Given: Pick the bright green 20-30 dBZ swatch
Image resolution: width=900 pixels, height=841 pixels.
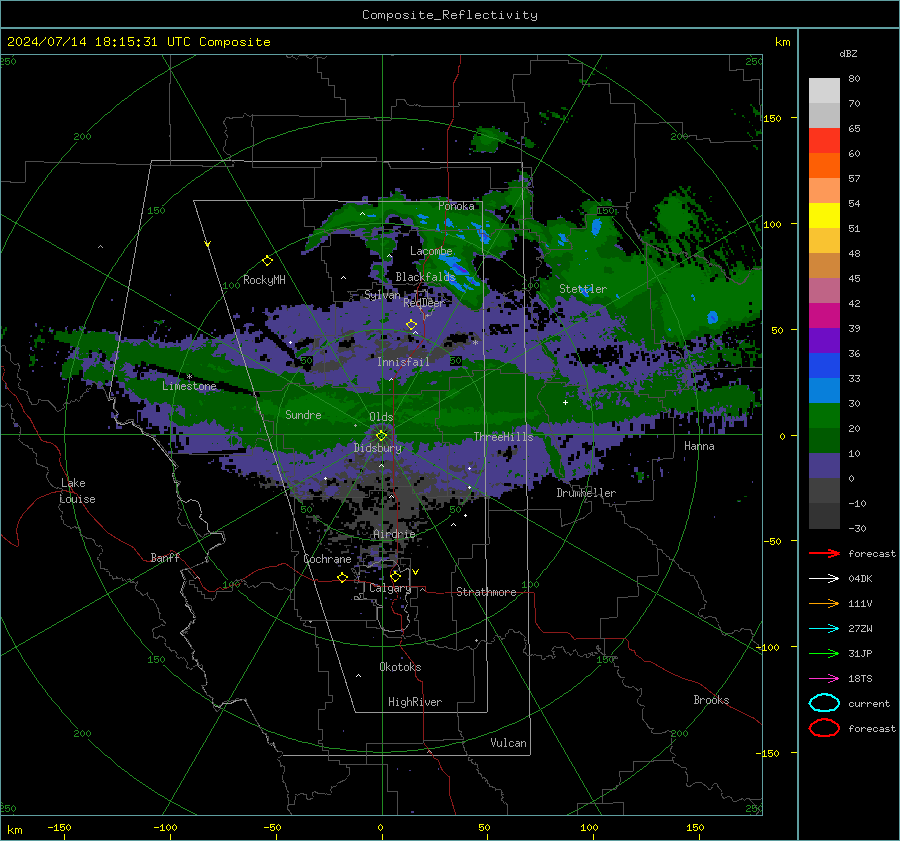Looking at the screenshot, I should click(824, 416).
